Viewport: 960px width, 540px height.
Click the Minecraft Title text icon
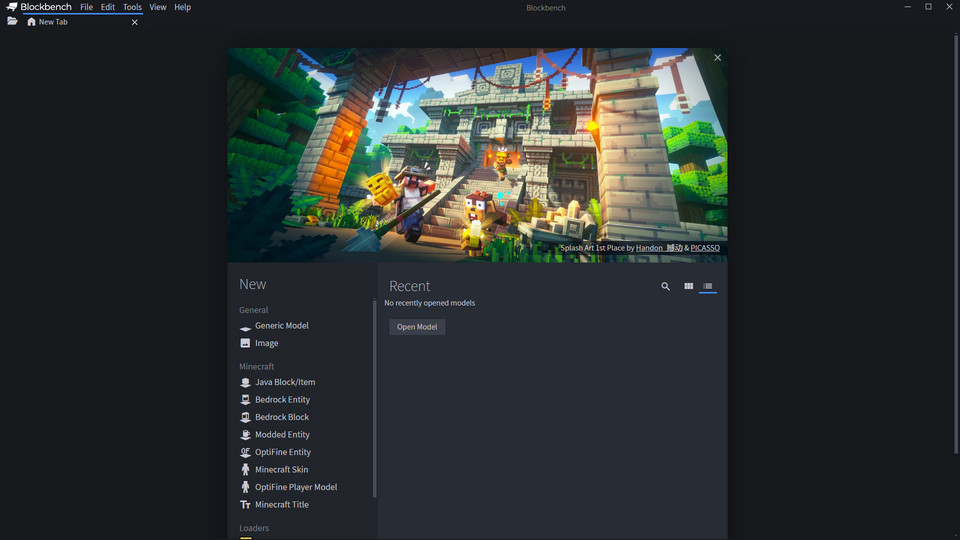click(x=246, y=505)
